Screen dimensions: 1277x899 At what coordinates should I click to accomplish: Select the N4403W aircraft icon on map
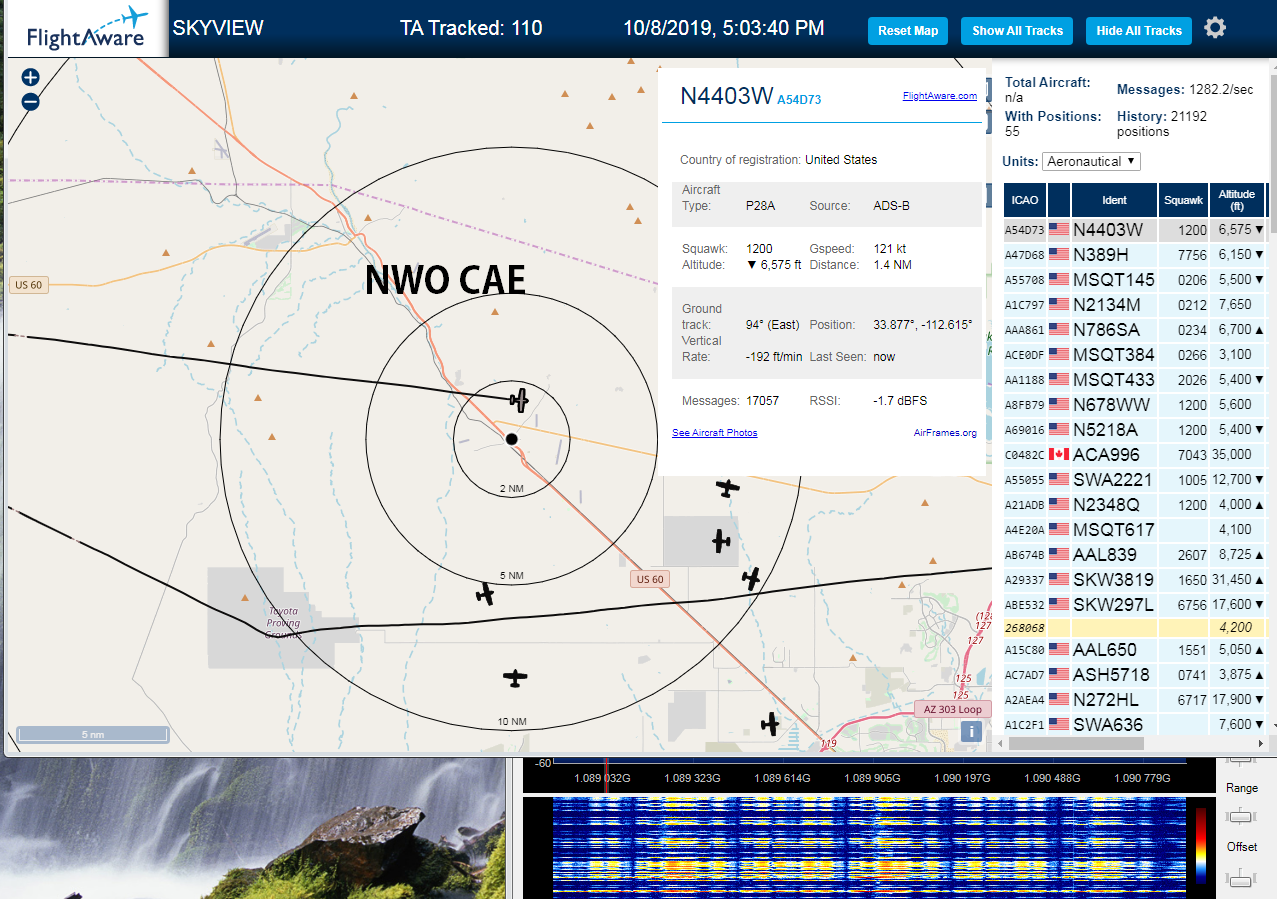[x=518, y=400]
